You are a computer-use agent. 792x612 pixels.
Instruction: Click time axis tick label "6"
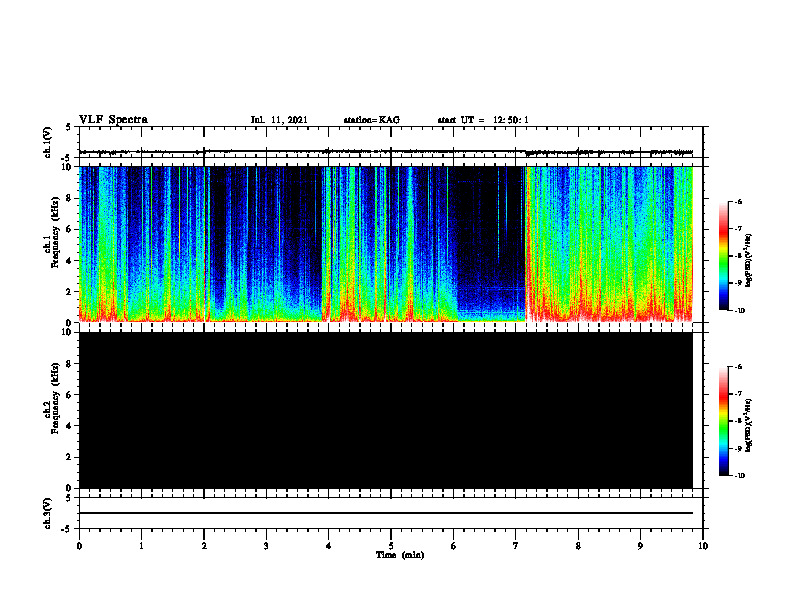click(x=454, y=546)
